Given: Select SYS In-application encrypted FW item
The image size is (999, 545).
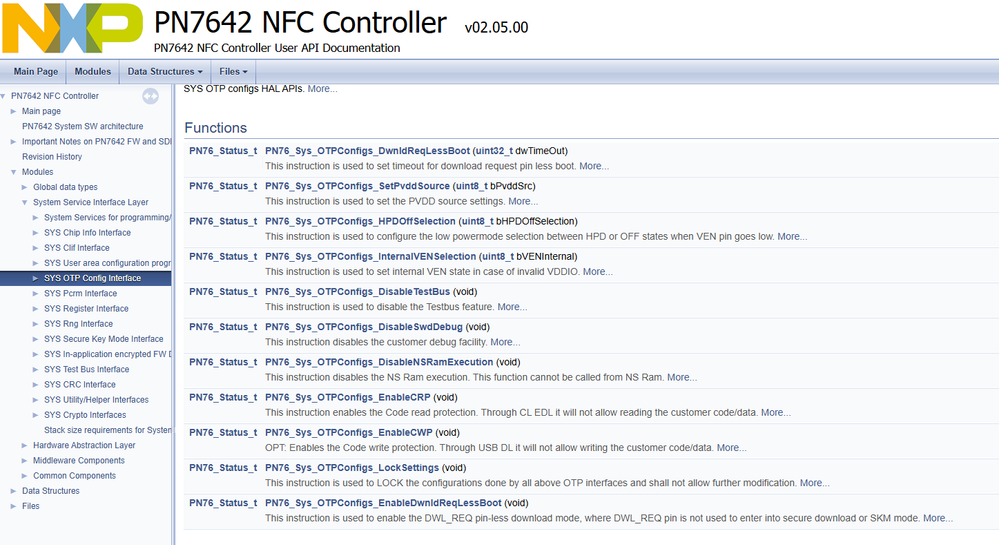Looking at the screenshot, I should click(x=107, y=354).
